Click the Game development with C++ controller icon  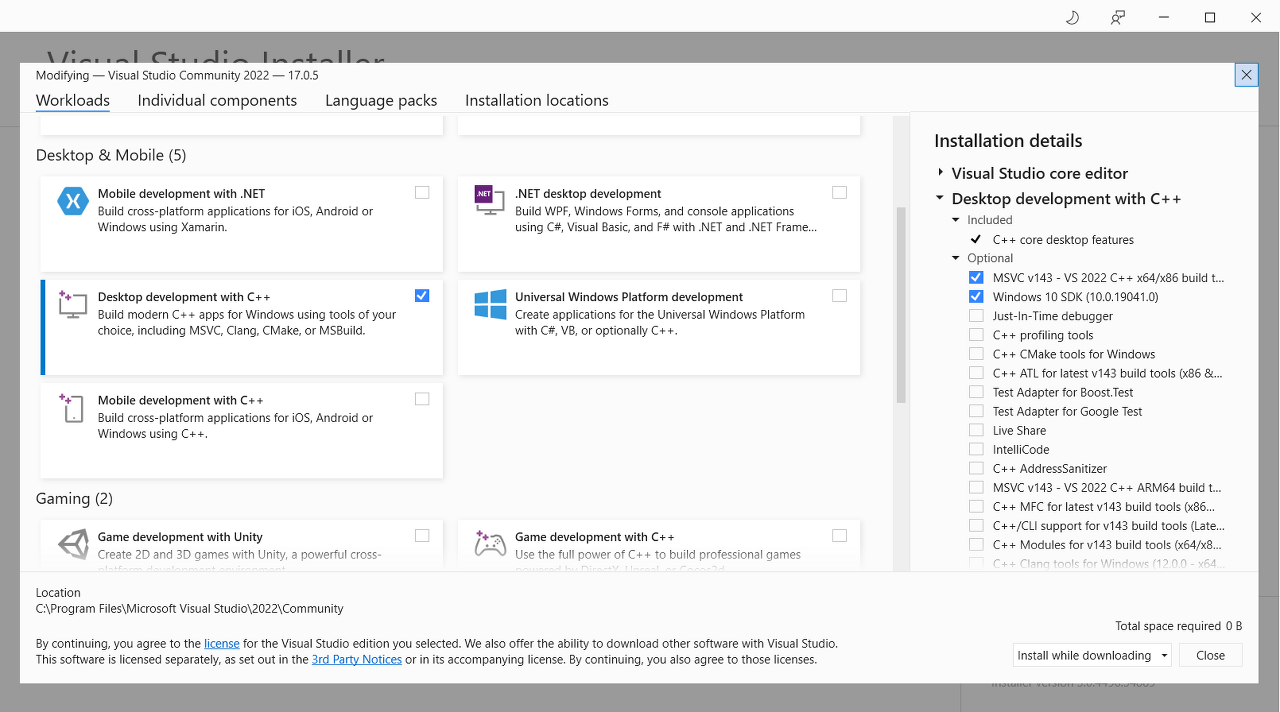point(490,545)
